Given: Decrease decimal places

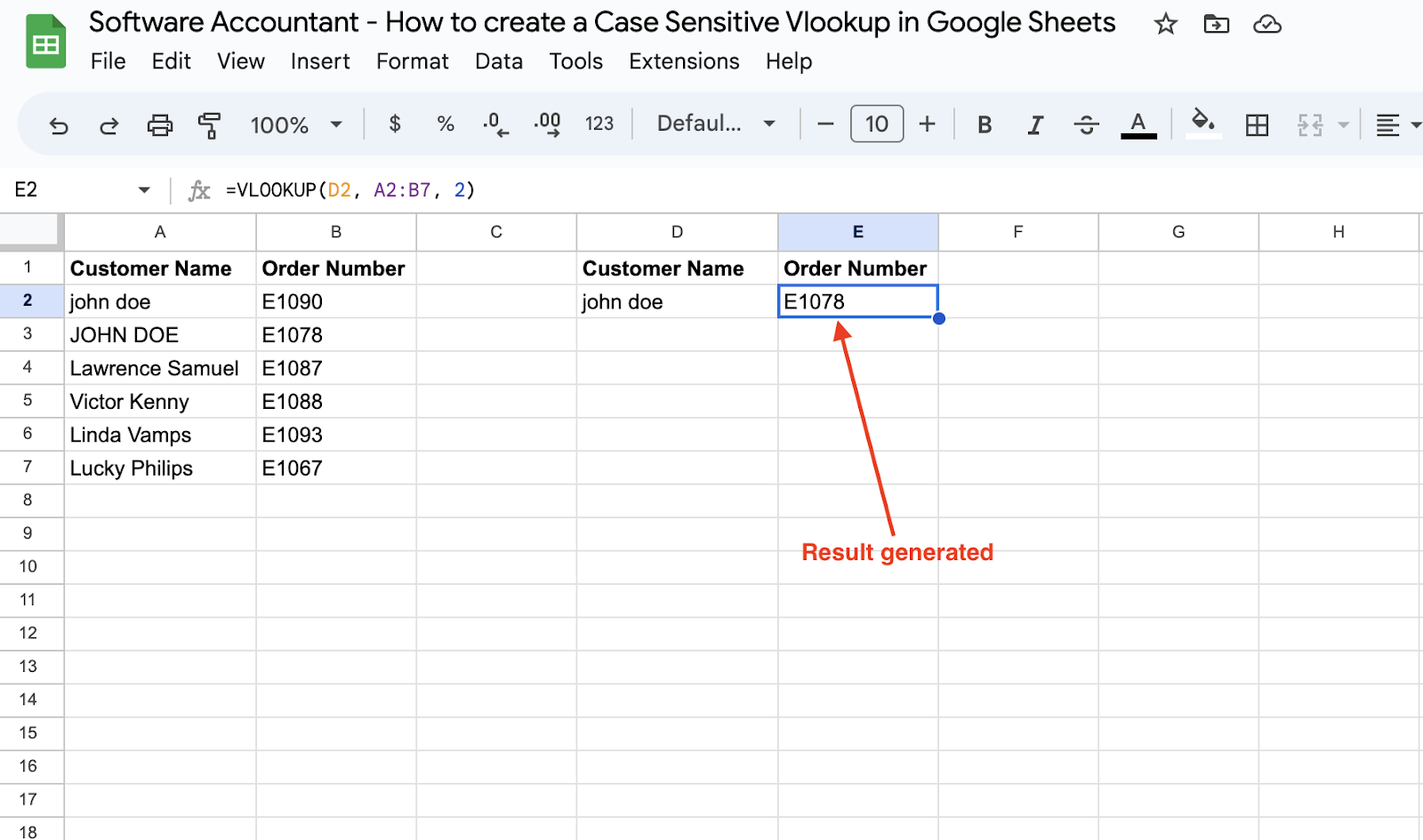Looking at the screenshot, I should (495, 124).
